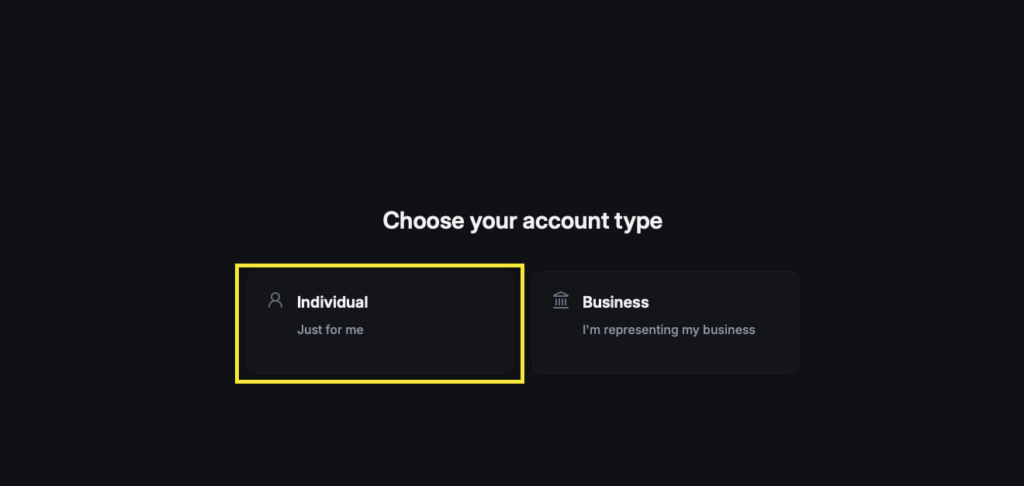Click the bank building icon
The height and width of the screenshot is (486, 1024).
point(561,300)
